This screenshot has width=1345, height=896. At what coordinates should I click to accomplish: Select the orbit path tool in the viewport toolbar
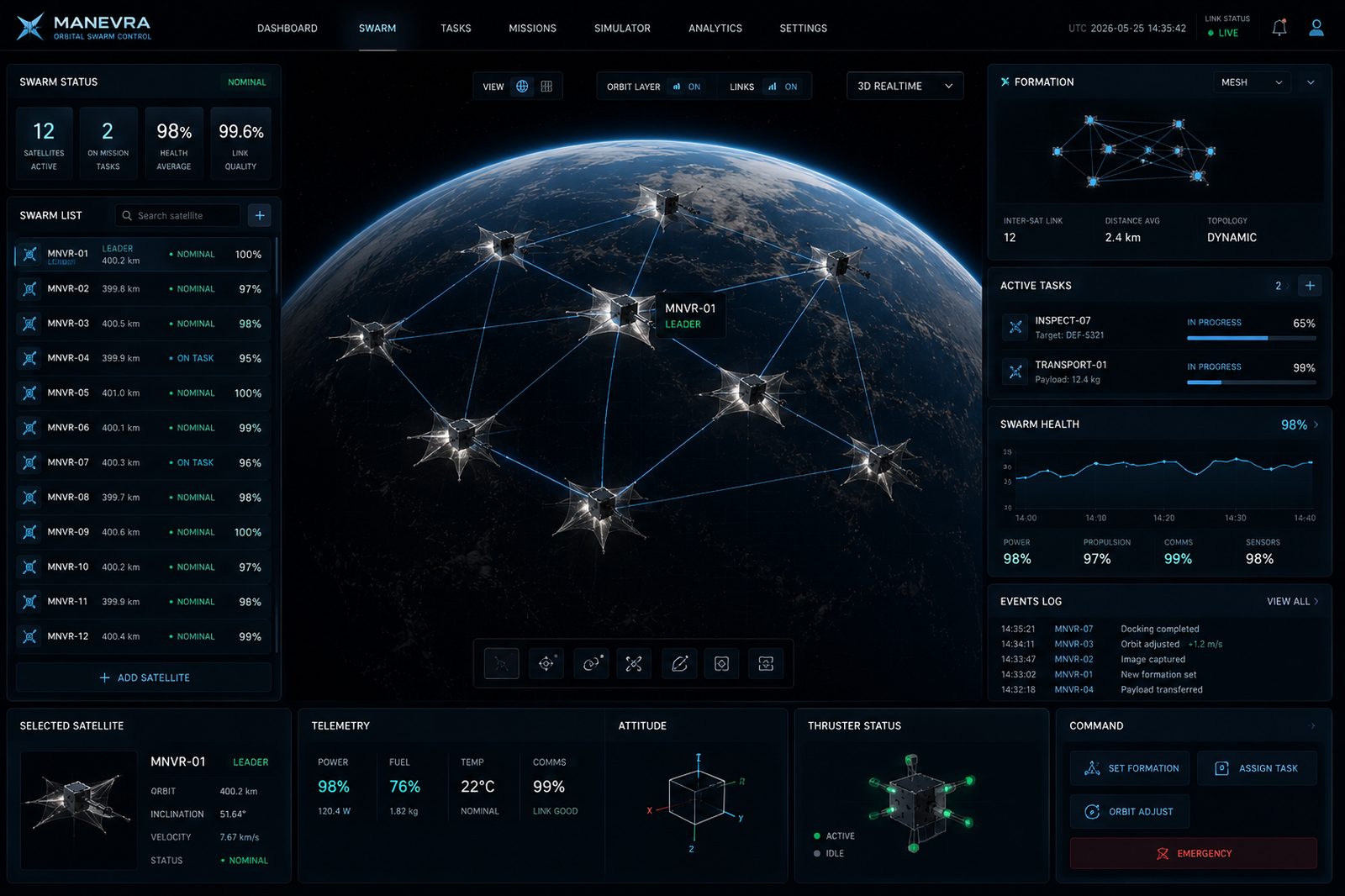tap(591, 663)
